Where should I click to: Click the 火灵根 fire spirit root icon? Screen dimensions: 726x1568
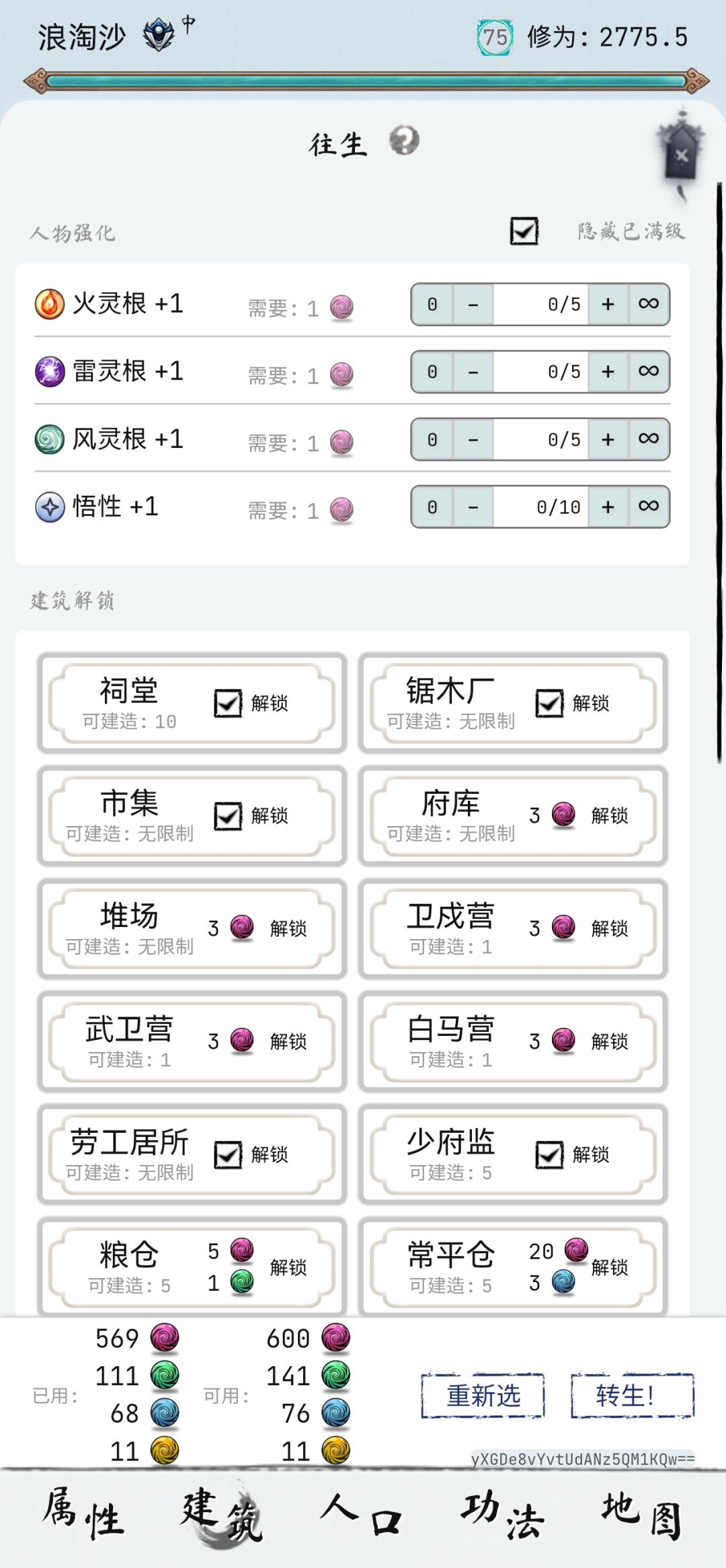click(50, 304)
